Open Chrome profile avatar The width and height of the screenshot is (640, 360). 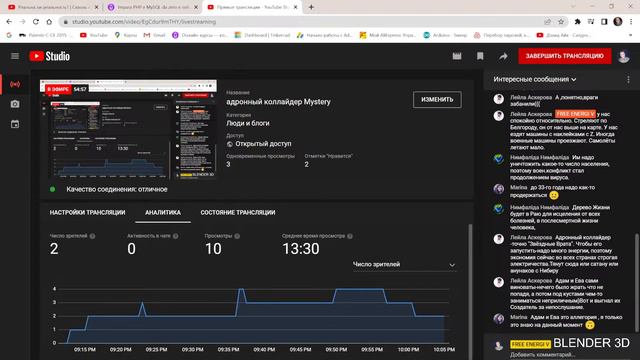618,22
